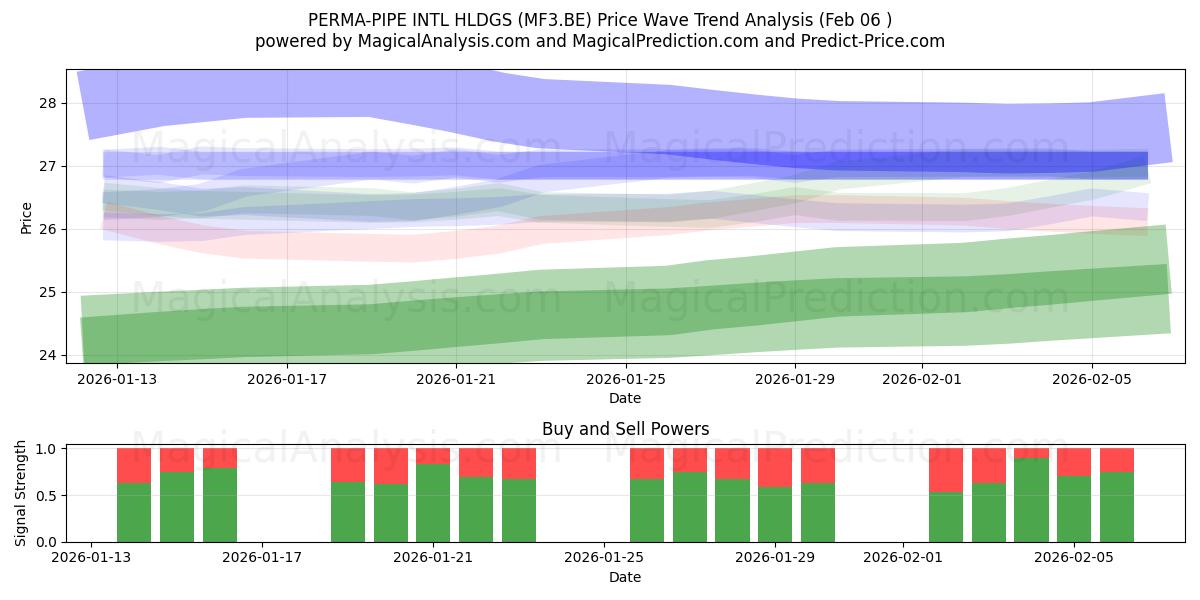Click the Feb 3 signal strength bar
Viewport: 1200px width, 600px height.
(x=989, y=495)
